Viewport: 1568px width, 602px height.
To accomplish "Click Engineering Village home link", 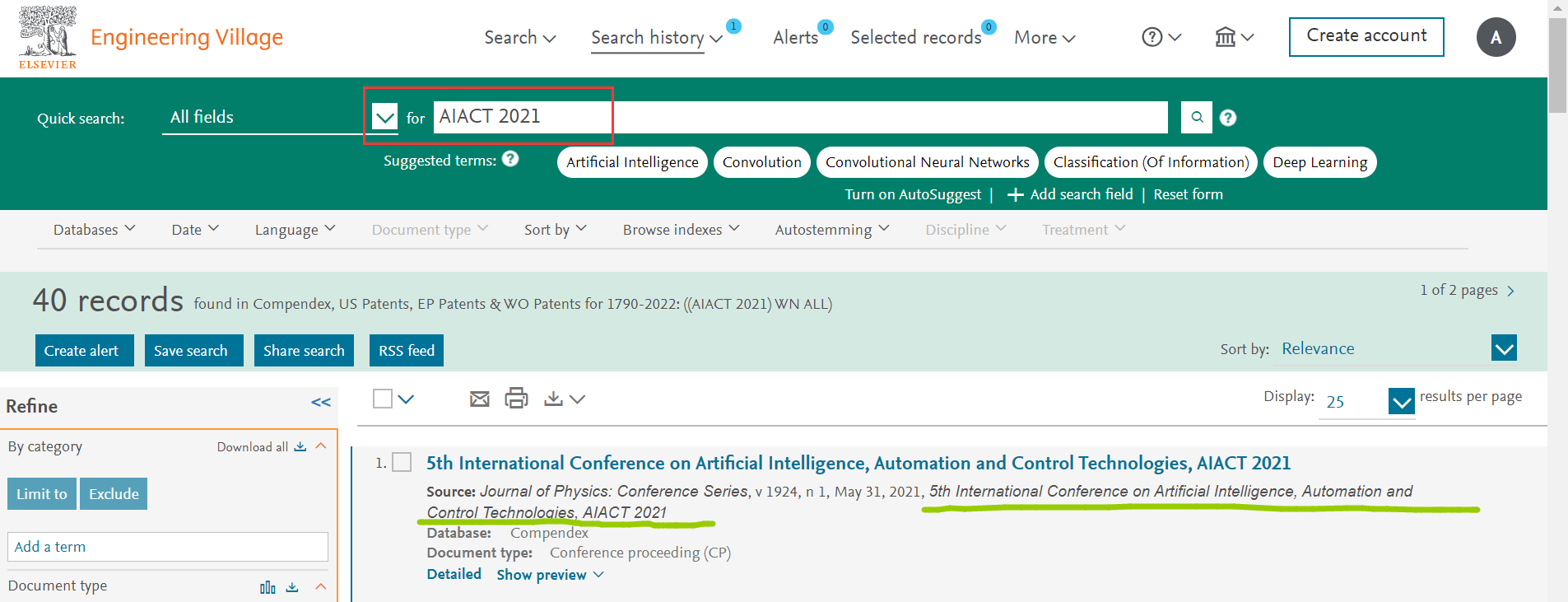I will pyautogui.click(x=187, y=37).
